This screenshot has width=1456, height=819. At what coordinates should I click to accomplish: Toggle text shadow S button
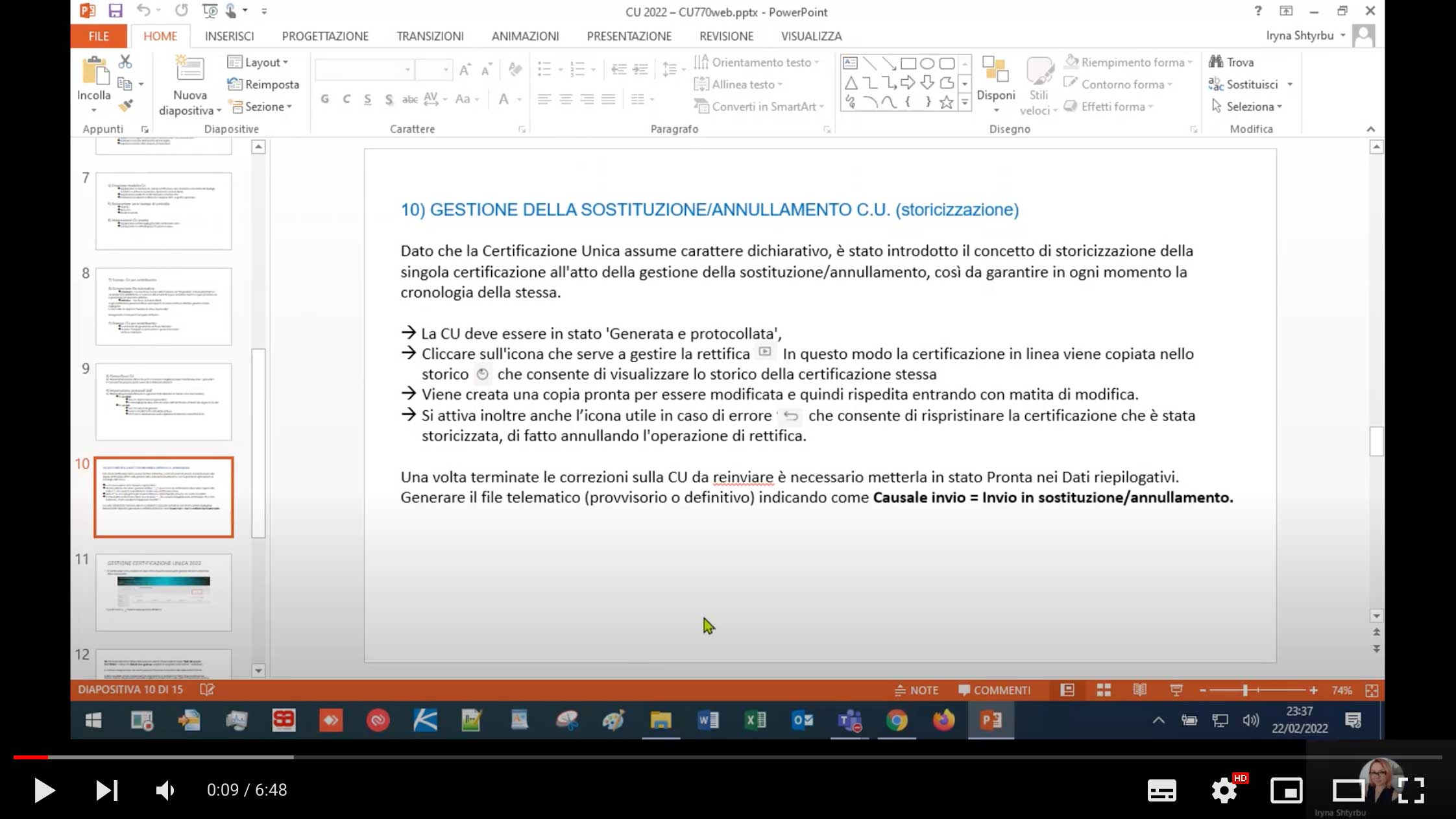389,99
